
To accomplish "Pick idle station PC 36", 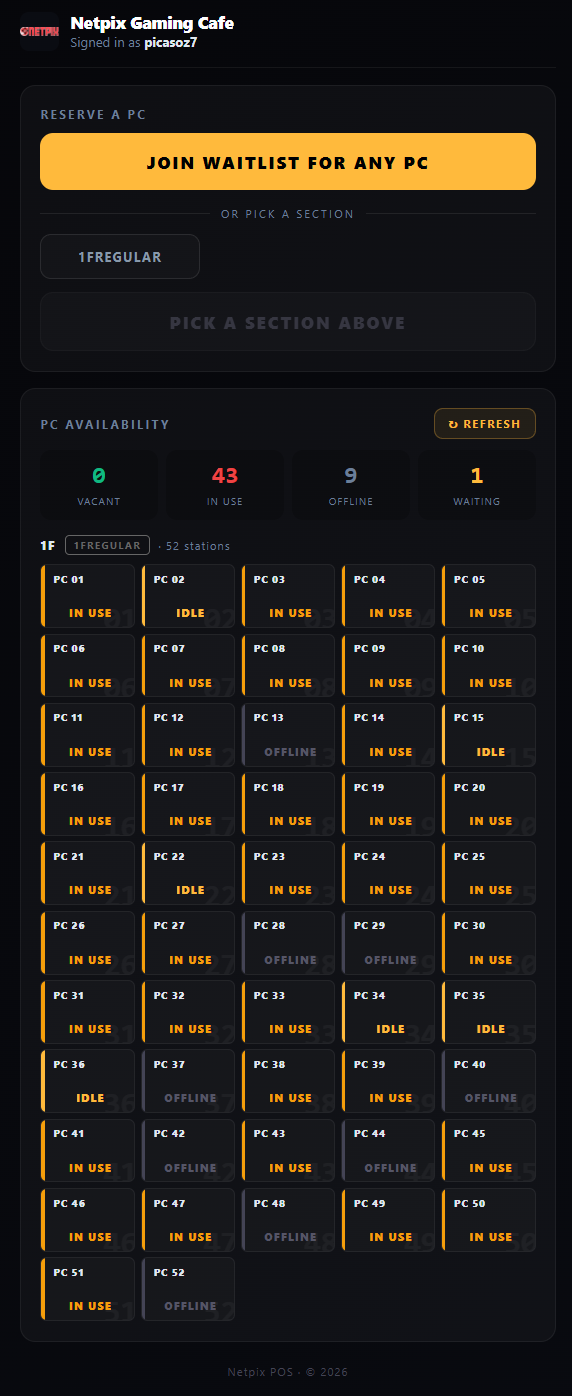I will click(x=88, y=1081).
